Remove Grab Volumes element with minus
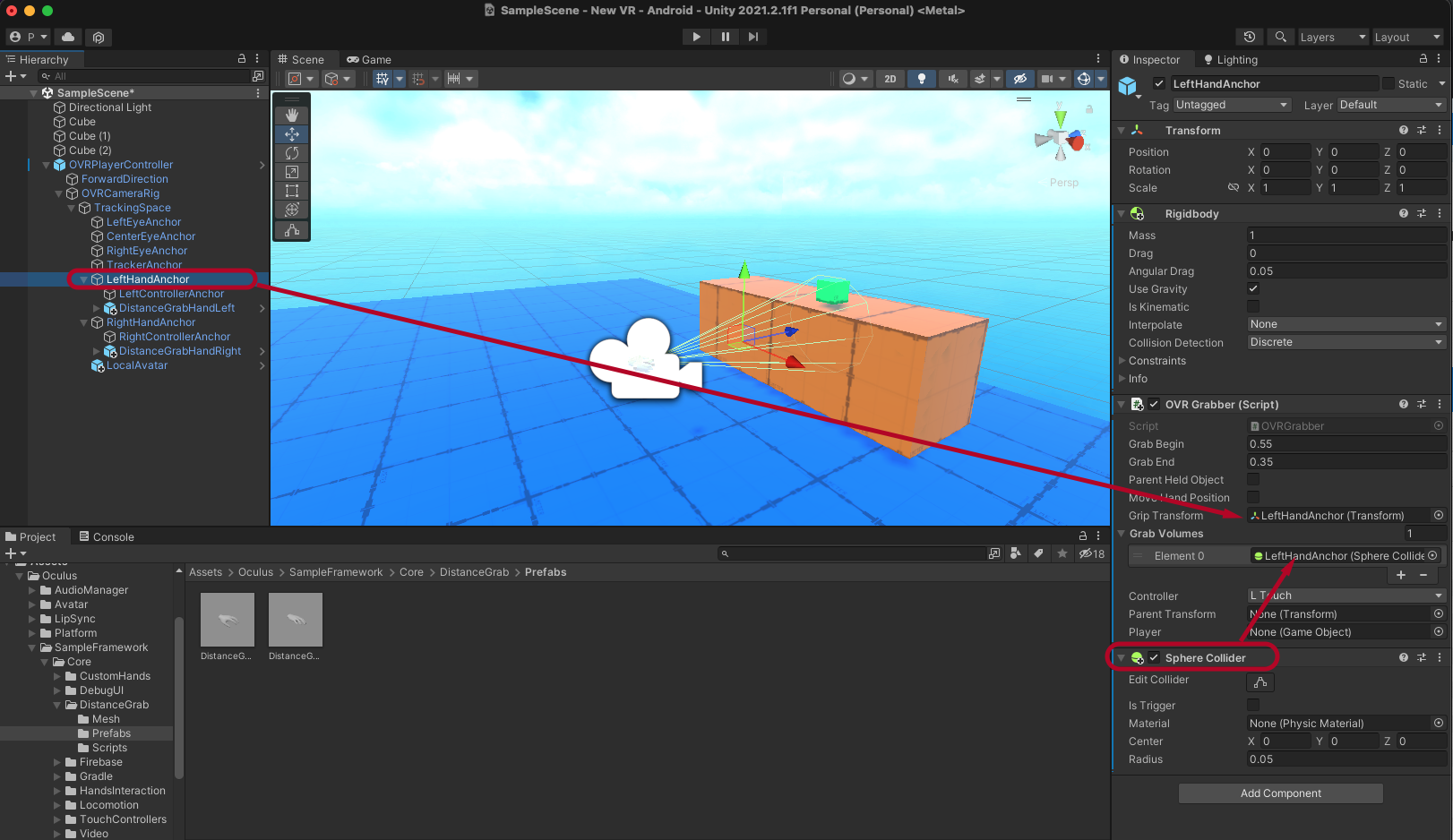Viewport: 1453px width, 840px height. 1423,575
